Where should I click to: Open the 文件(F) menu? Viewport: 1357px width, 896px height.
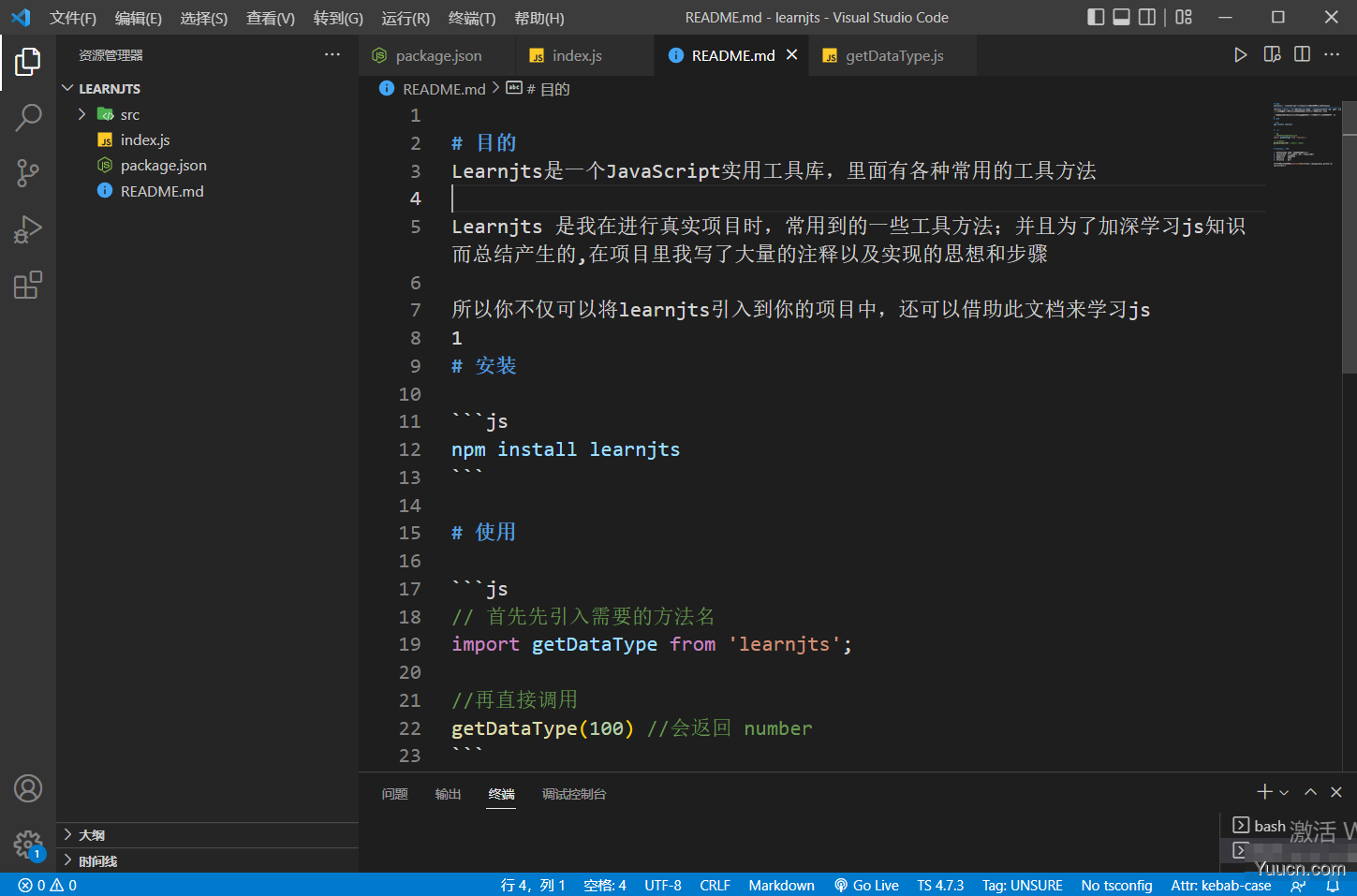click(x=73, y=18)
